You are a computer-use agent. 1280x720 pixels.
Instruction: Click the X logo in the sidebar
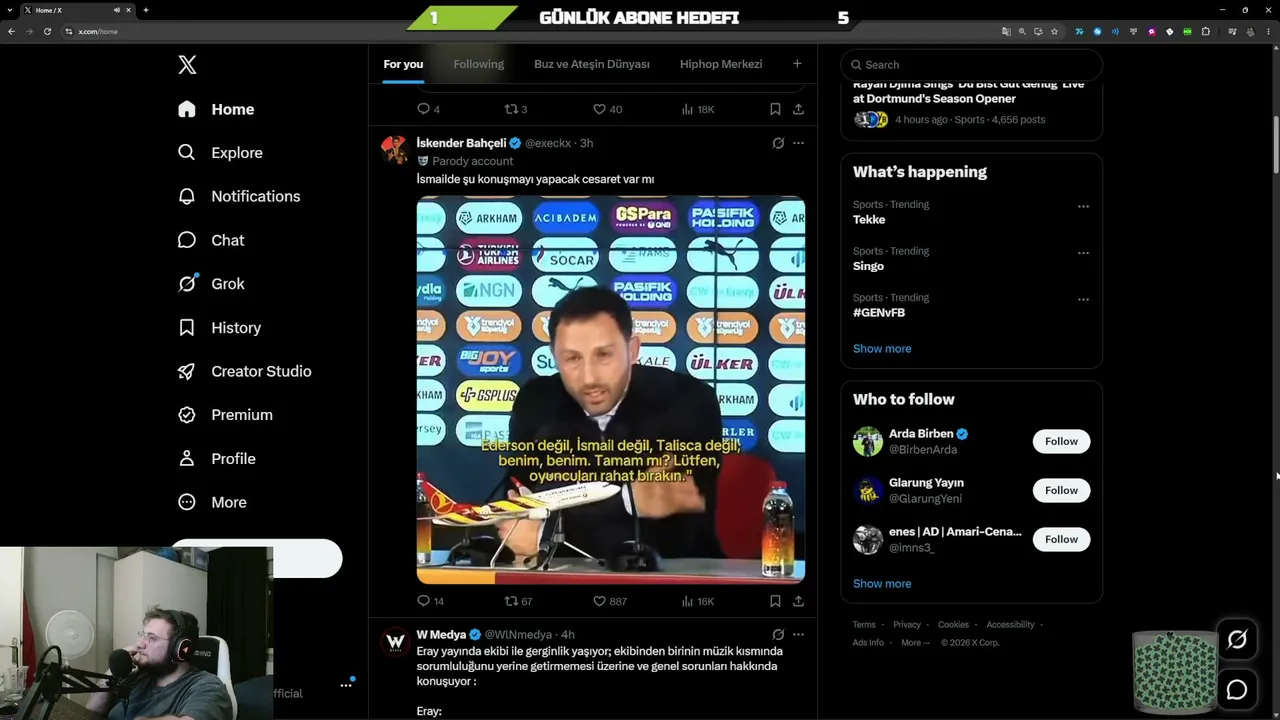point(187,65)
